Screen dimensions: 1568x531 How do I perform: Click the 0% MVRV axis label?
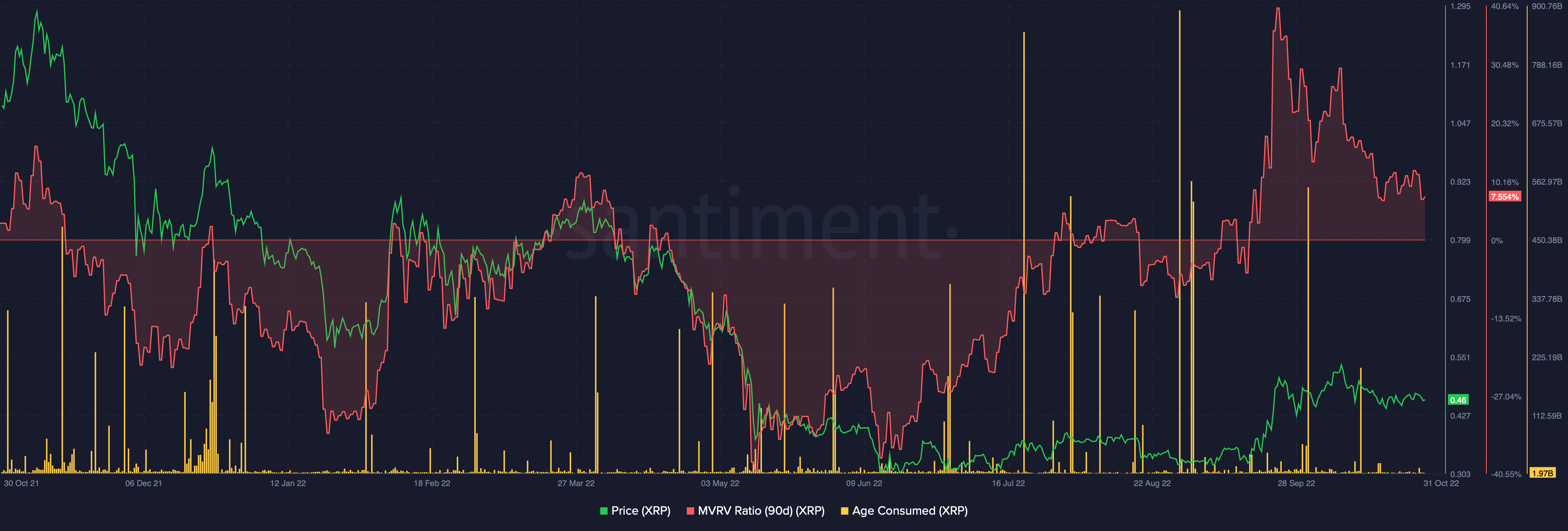coord(1497,241)
